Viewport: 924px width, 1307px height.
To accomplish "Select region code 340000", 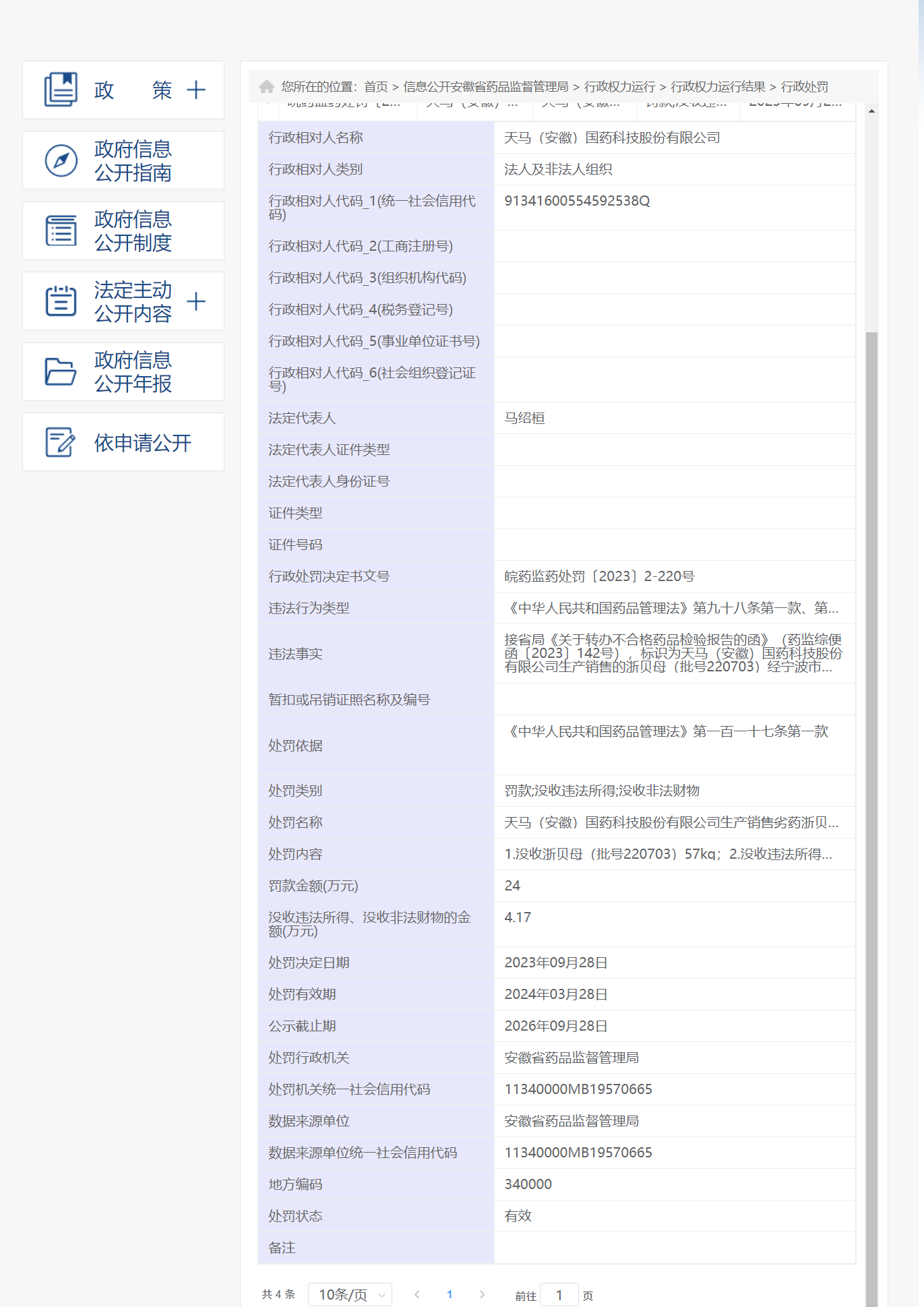I will click(528, 1184).
